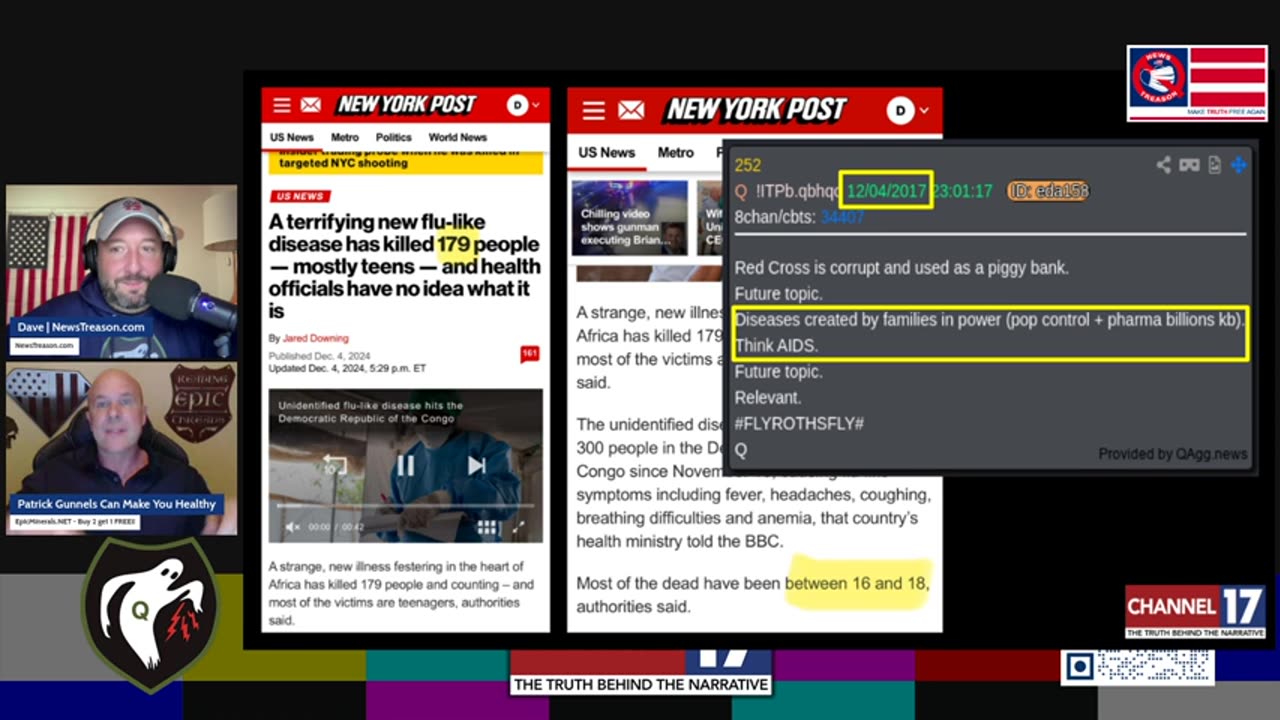
Task: Click the document icon in Q post header
Action: tap(1214, 165)
